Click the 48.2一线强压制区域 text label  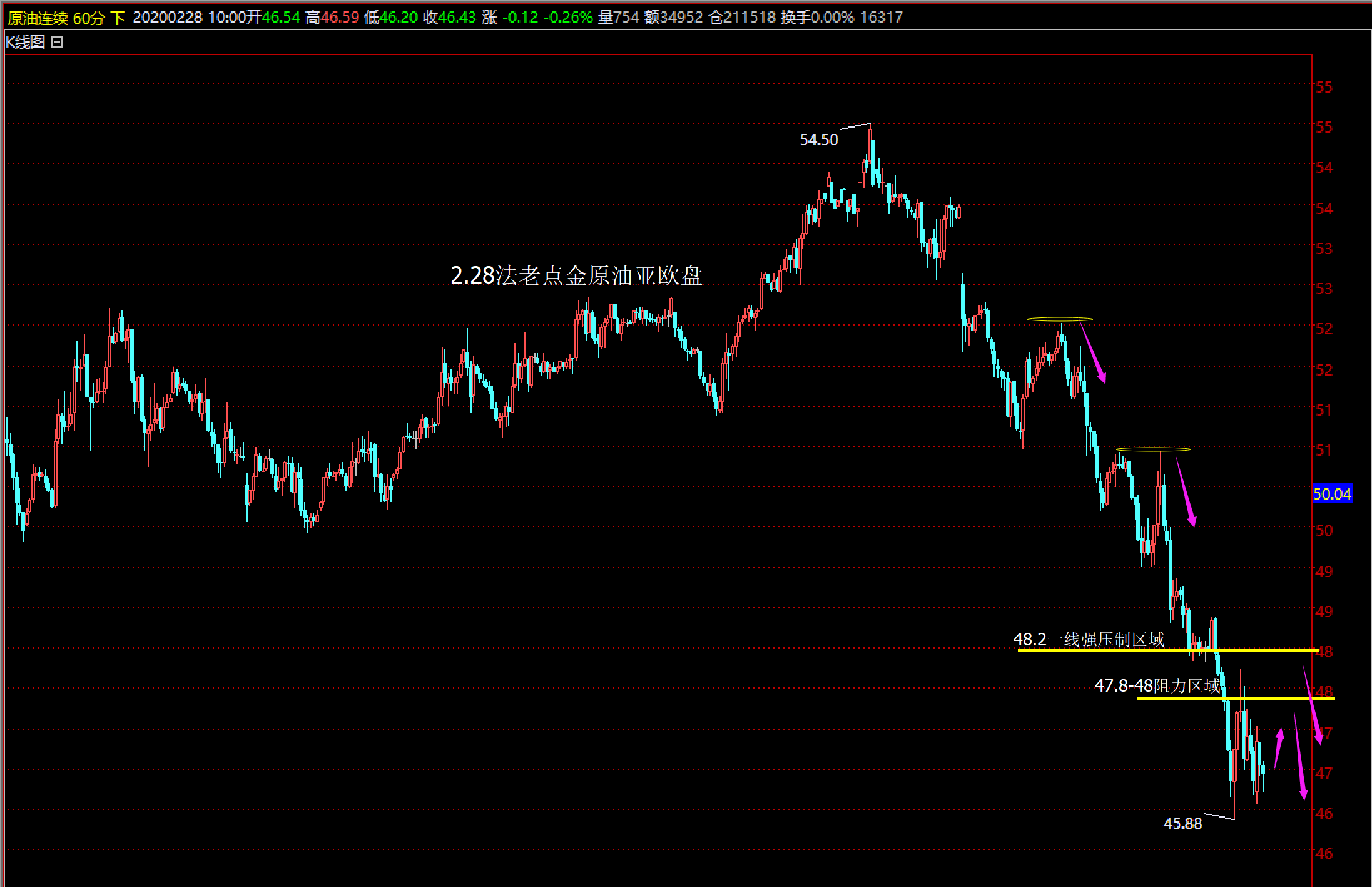[x=1089, y=639]
